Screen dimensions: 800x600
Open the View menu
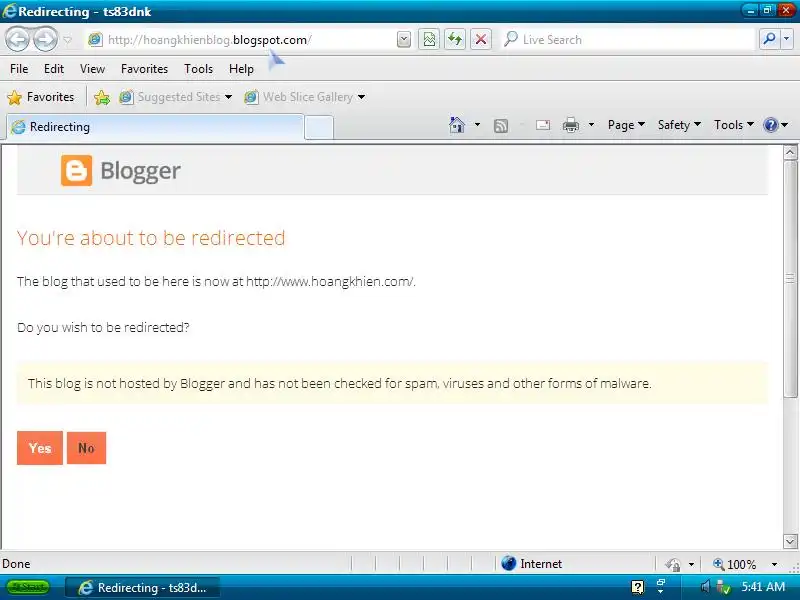point(92,68)
